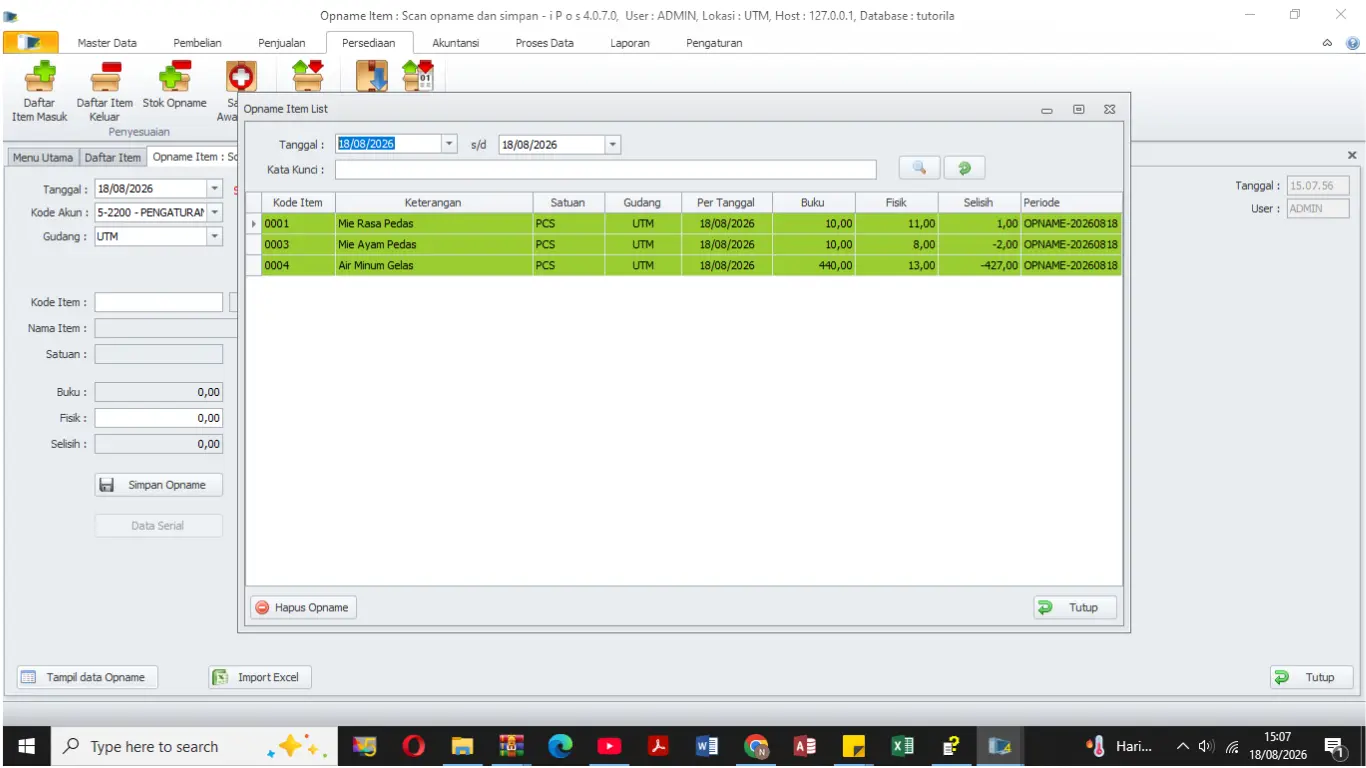Switch to the Daftar Item document tab
The height and width of the screenshot is (768, 1366).
click(113, 157)
